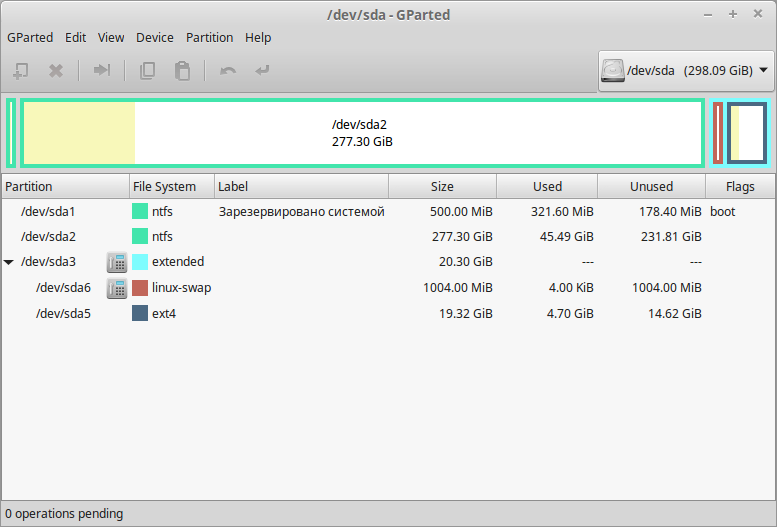Select the ext4 /dev/sda5 block in disk map
Viewport: 777px width, 527px height.
coord(747,133)
